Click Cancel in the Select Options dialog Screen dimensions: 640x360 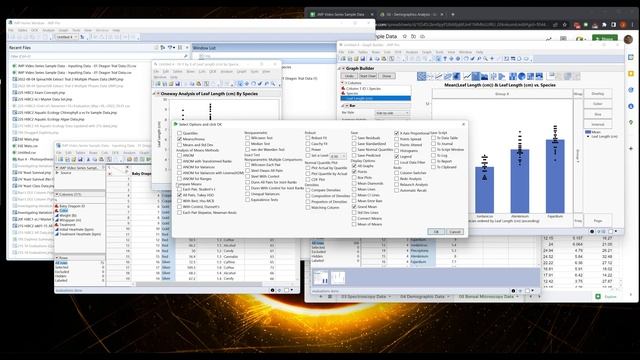coord(455,231)
